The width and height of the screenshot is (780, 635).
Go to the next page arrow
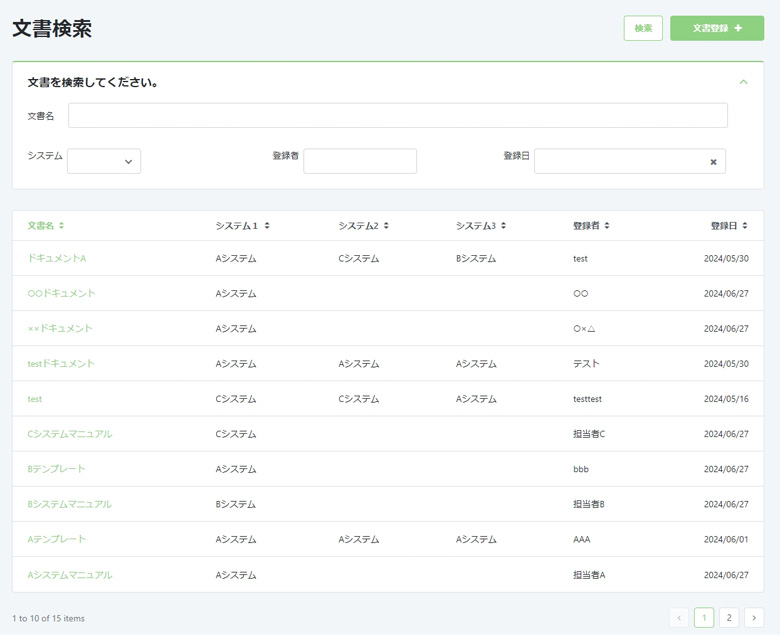754,618
